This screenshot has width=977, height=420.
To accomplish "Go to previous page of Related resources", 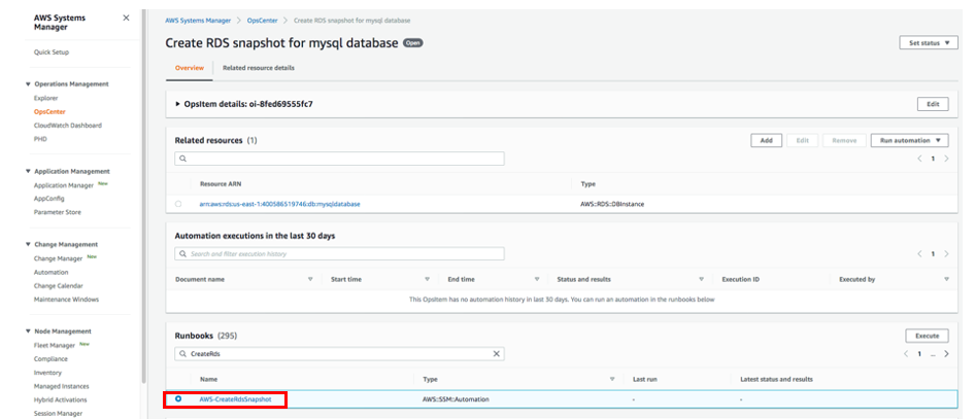I will pyautogui.click(x=919, y=159).
